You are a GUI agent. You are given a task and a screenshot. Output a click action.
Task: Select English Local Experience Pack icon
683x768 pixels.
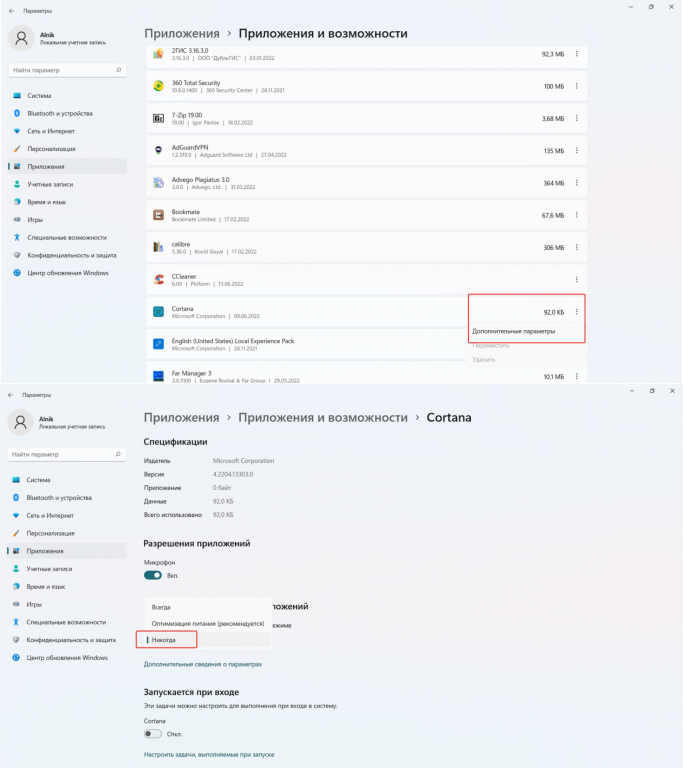tap(158, 344)
